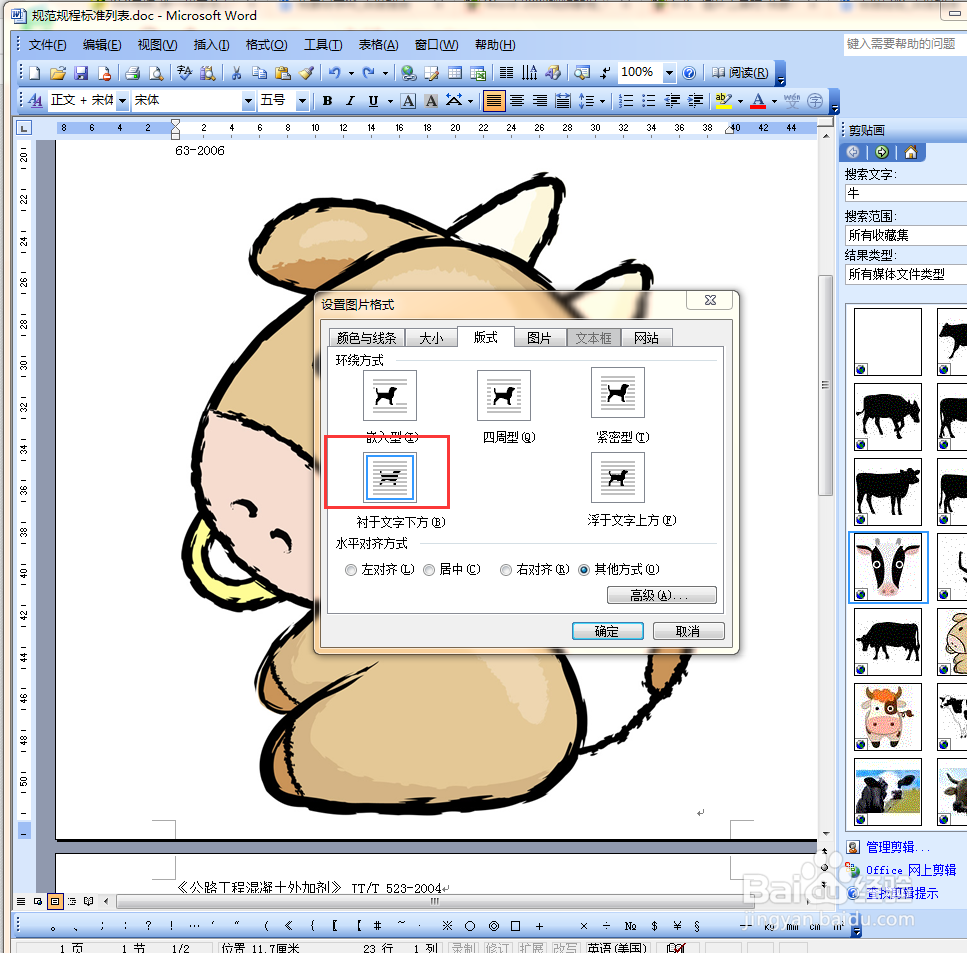Open the 五号 font size dropdown
This screenshot has width=967, height=953.
coord(302,101)
